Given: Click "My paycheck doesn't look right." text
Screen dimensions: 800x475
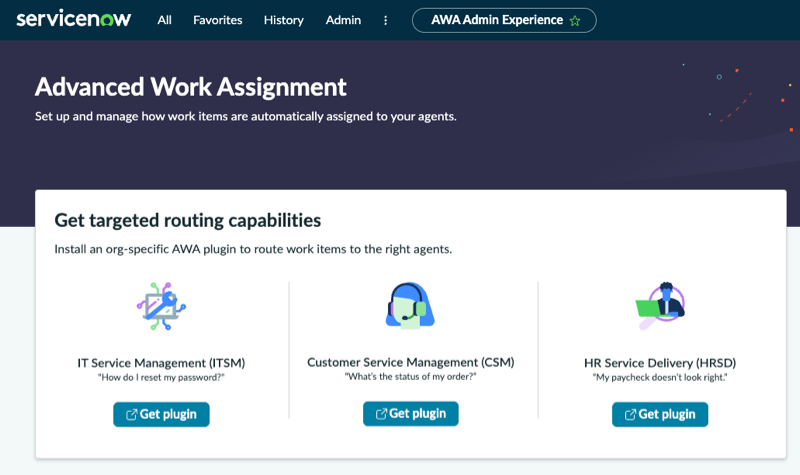Looking at the screenshot, I should pos(660,378).
